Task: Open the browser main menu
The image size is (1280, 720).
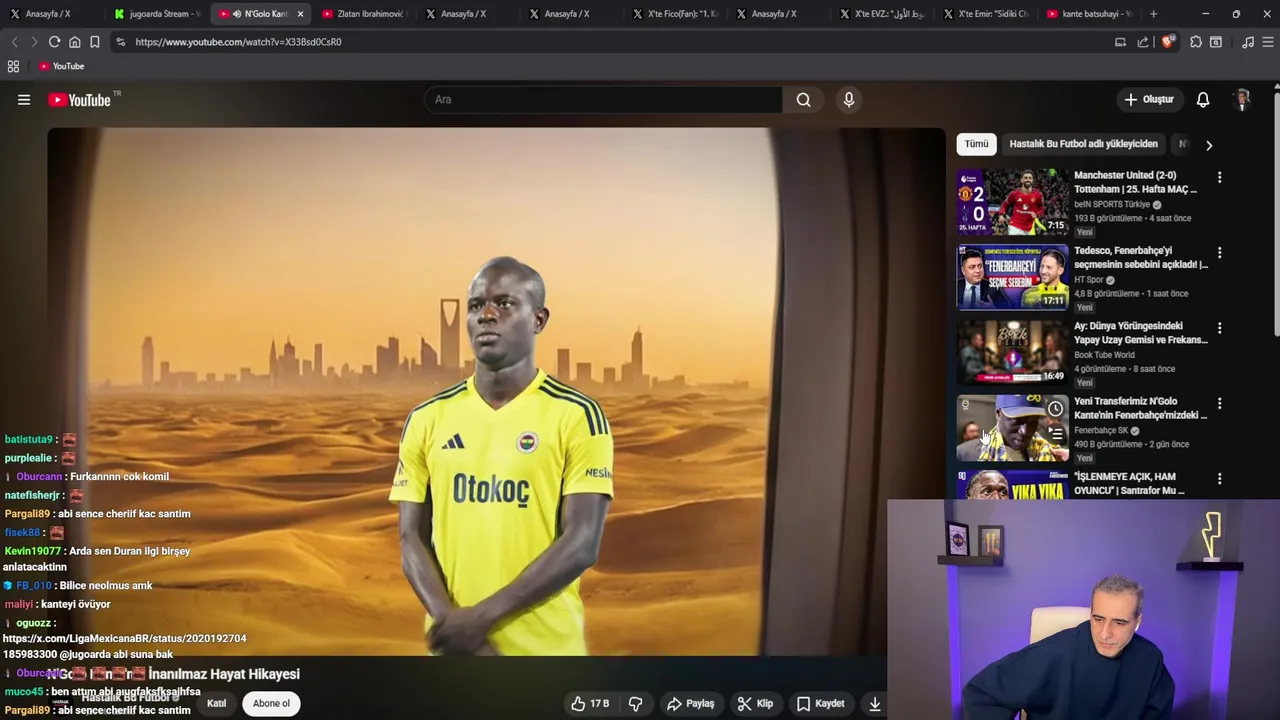Action: 1268,42
